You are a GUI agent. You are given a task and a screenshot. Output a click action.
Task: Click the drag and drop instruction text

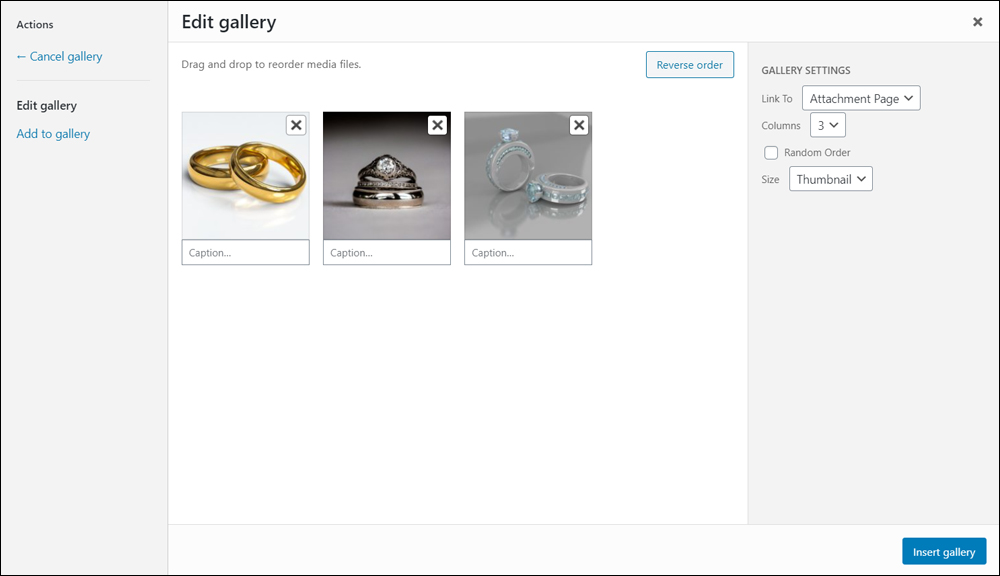point(271,64)
